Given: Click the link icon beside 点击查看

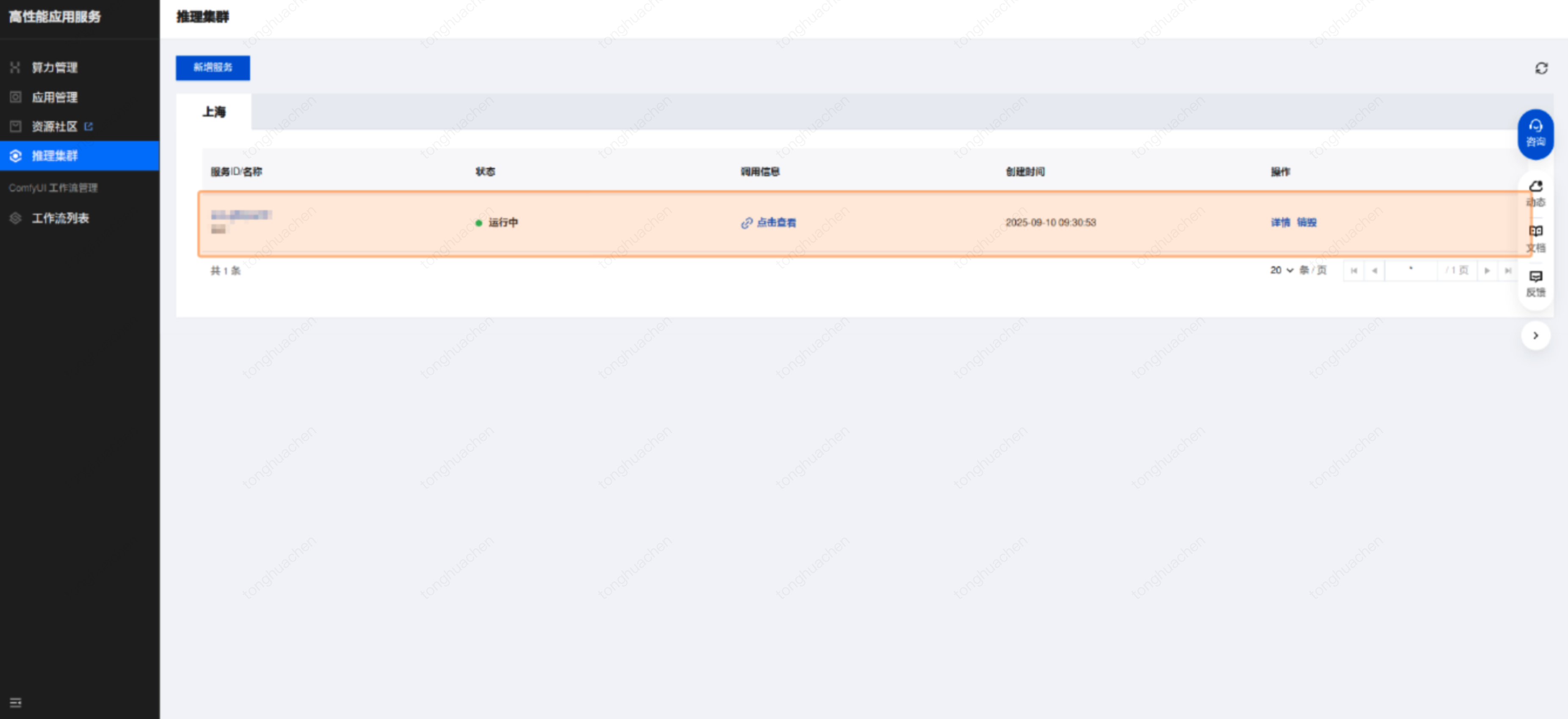Looking at the screenshot, I should click(746, 223).
